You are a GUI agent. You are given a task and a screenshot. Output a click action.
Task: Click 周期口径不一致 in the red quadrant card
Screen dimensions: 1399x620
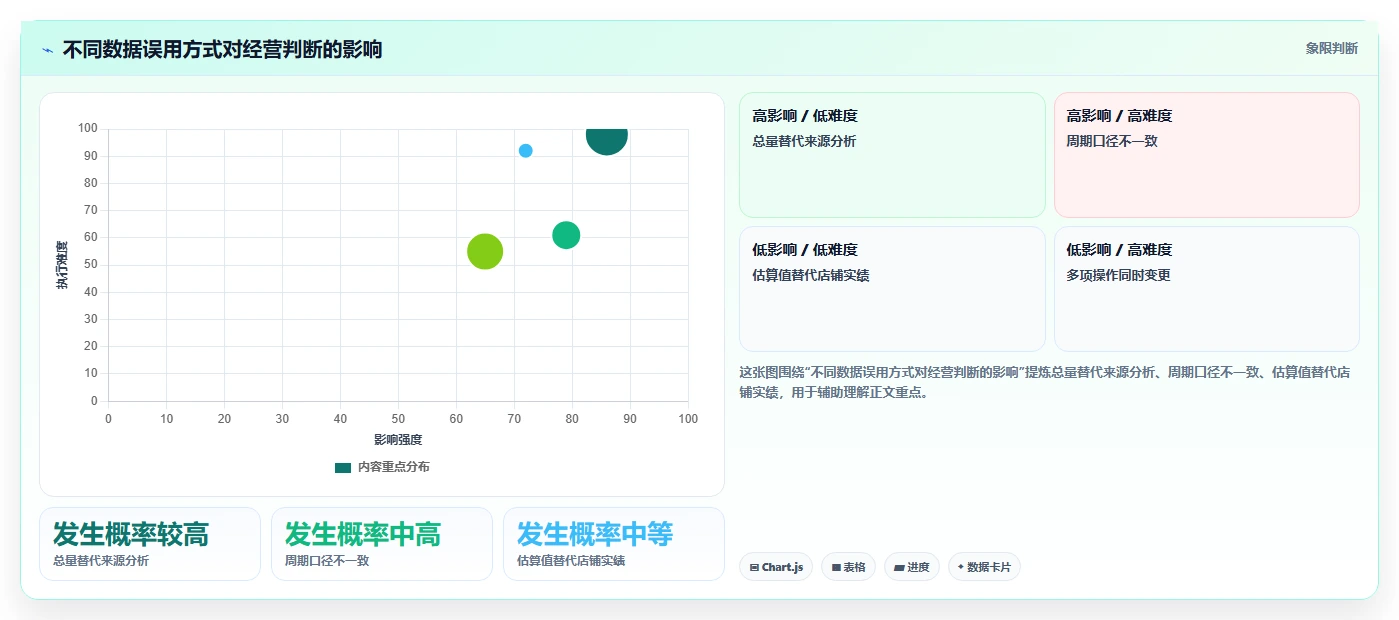click(1112, 141)
